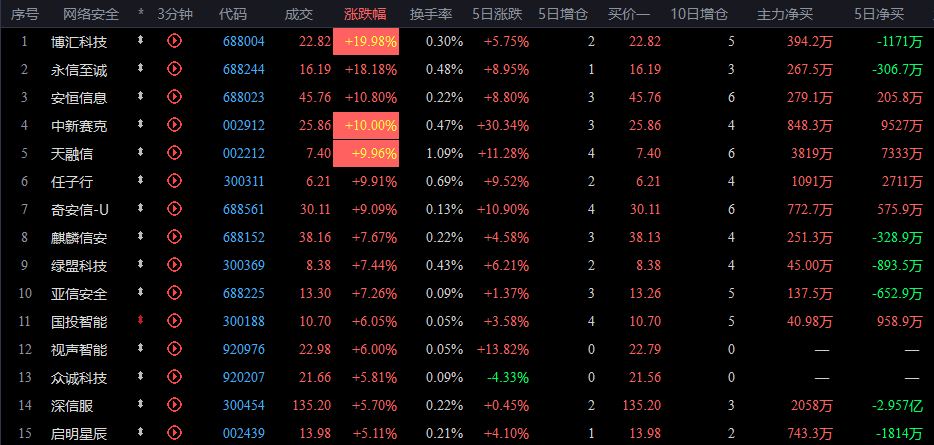934x445 pixels.
Task: Open 3-minute replay icon for 麒麟信安
Action: [174, 237]
